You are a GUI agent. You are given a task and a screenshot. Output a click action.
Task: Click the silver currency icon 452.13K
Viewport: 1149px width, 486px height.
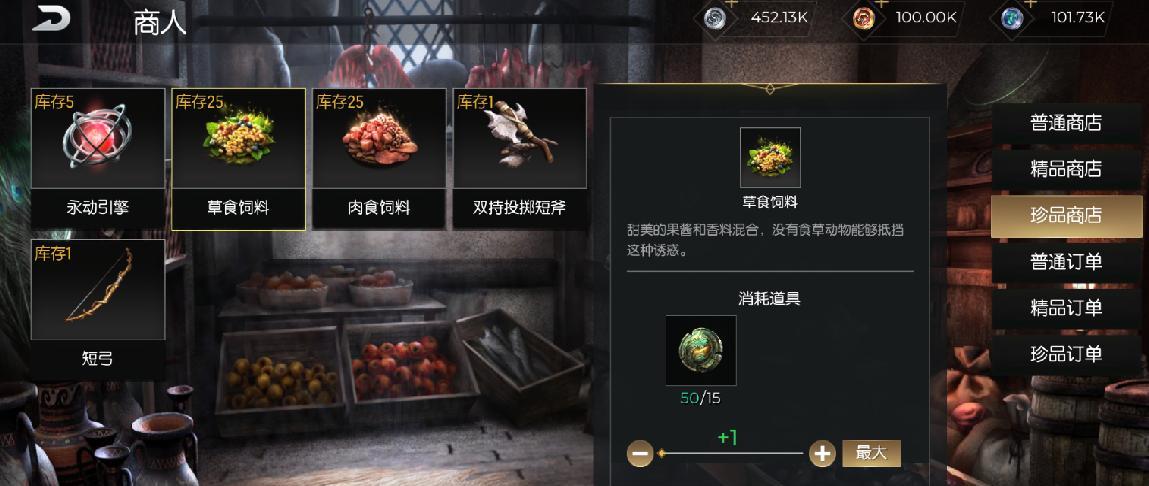(x=714, y=18)
